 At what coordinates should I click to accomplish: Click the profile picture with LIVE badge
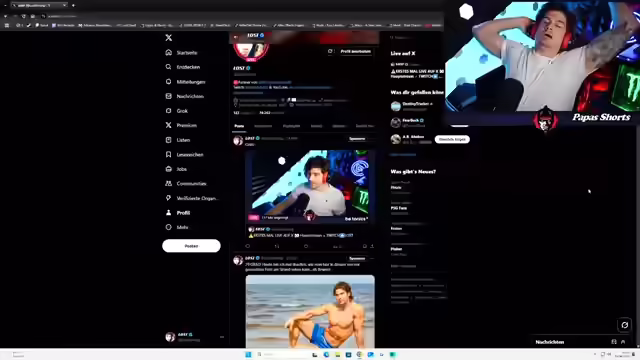[251, 51]
